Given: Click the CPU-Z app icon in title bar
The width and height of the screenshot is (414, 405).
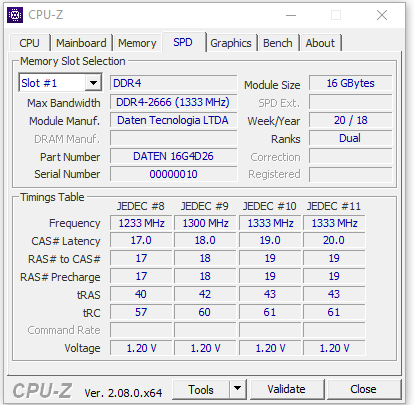Looking at the screenshot, I should click(x=15, y=15).
